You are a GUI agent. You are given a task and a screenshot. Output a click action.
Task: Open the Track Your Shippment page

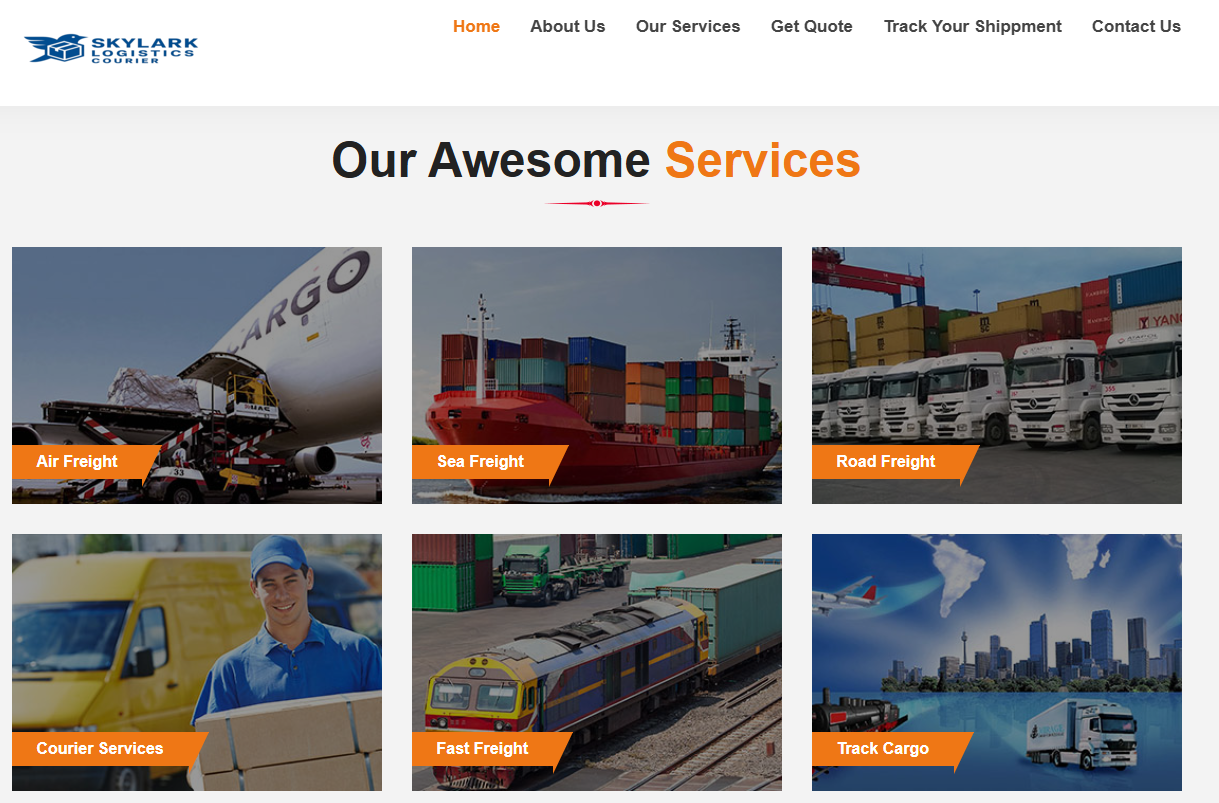coord(973,27)
